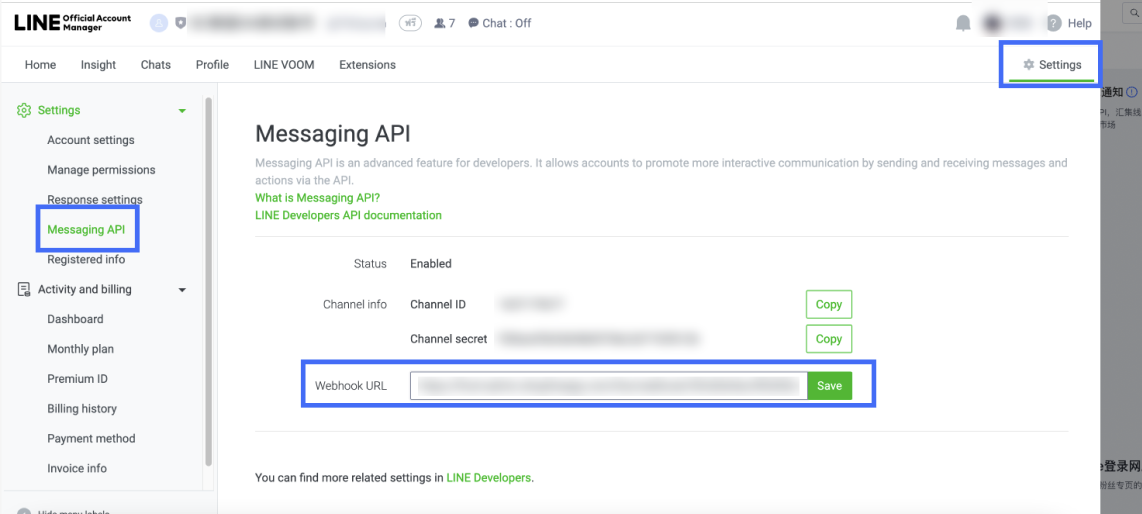Click the Help question mark icon
Screen dimensions: 1142x514
[x=1054, y=23]
